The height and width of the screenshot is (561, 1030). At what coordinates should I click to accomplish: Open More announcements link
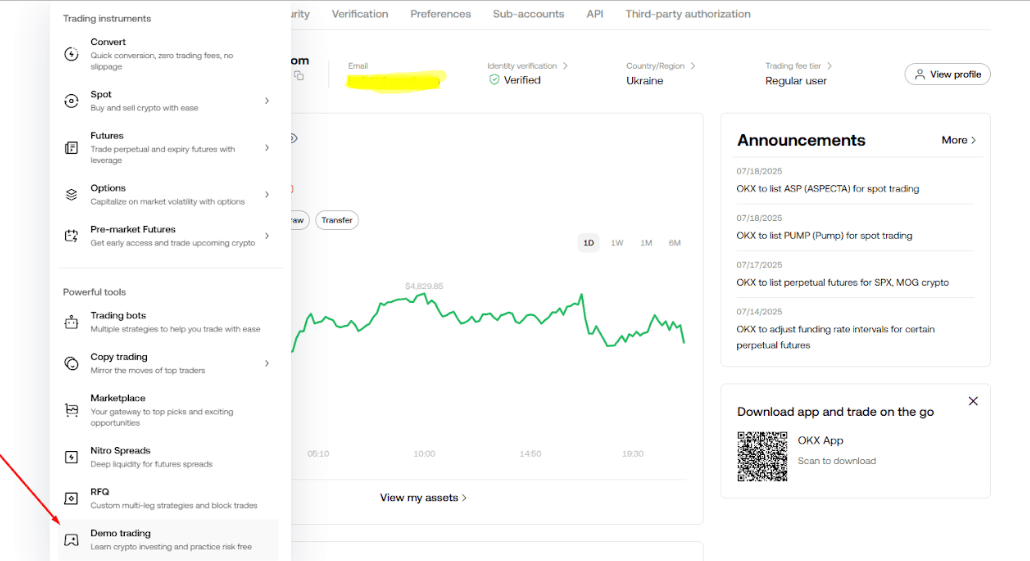[958, 140]
